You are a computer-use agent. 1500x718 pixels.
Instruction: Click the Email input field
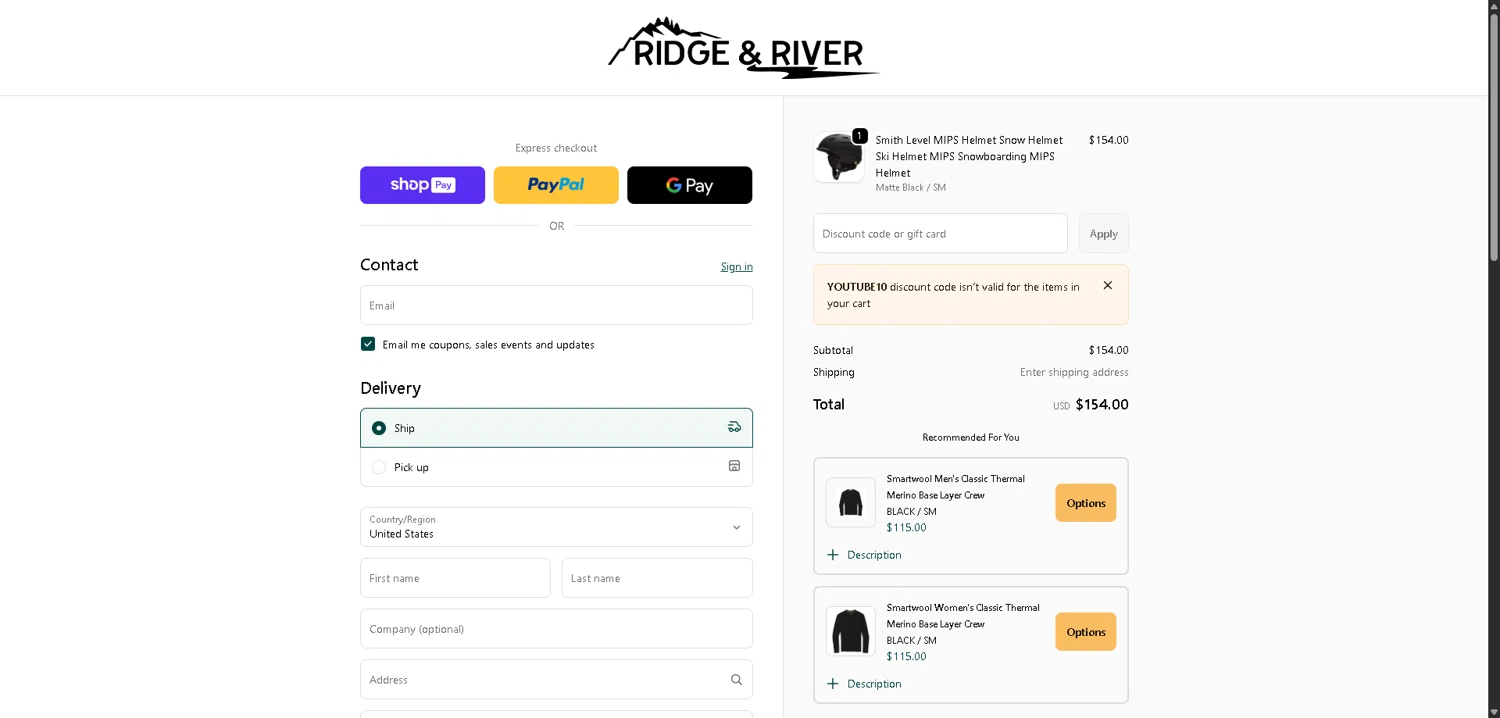point(556,305)
